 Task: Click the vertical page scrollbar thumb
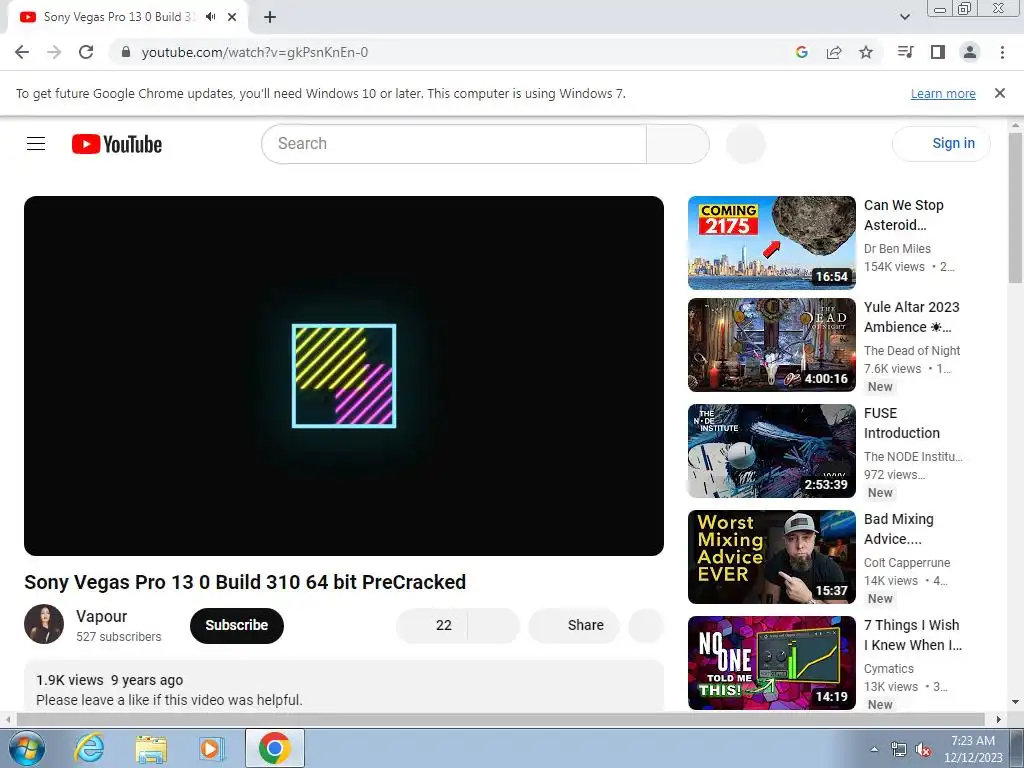tap(1015, 208)
